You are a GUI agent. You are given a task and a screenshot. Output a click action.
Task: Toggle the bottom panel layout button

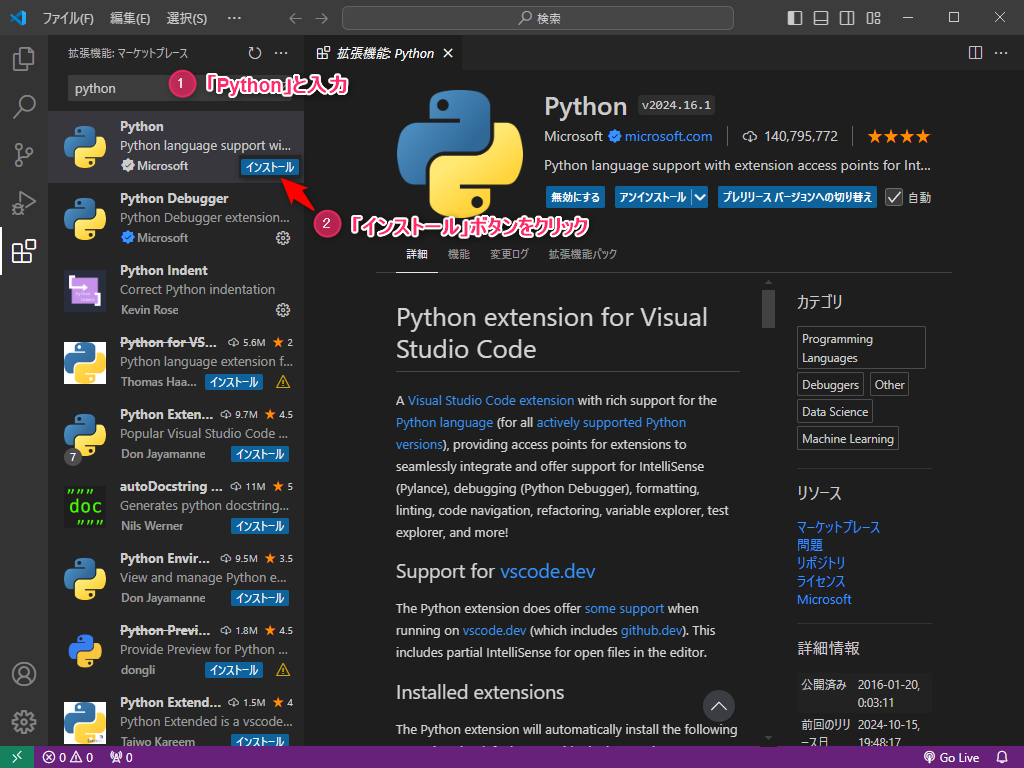tap(821, 18)
